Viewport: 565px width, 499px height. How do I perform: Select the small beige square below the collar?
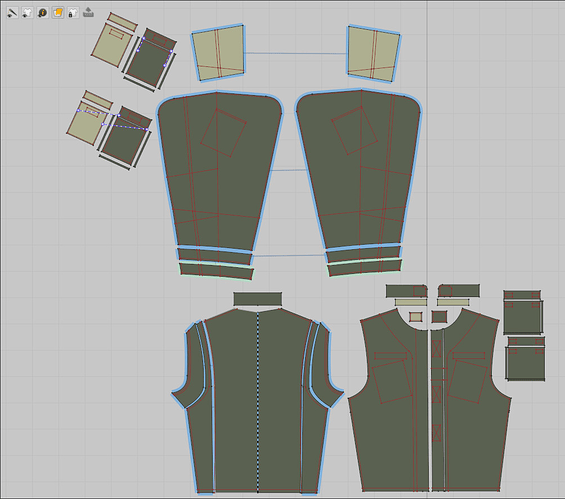[415, 317]
